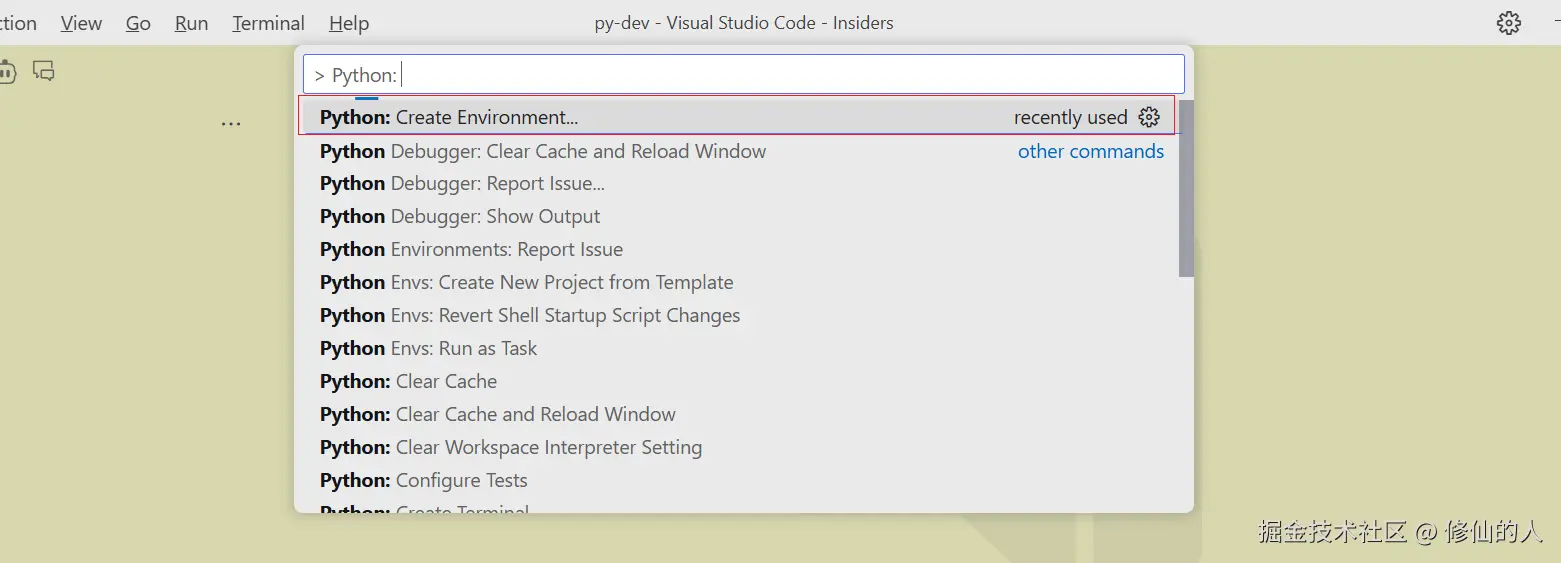The width and height of the screenshot is (1561, 563).
Task: Run Python Envs: Revert Shell Startup Script Changes
Action: (530, 316)
